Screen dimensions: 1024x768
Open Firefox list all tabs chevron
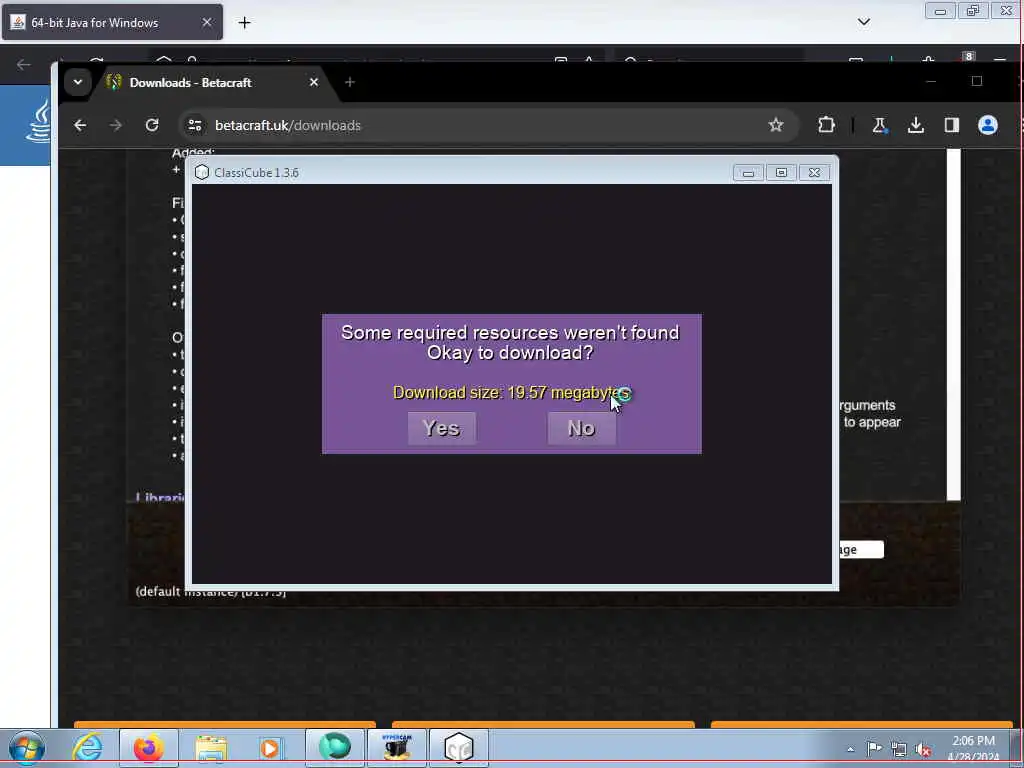tap(863, 22)
